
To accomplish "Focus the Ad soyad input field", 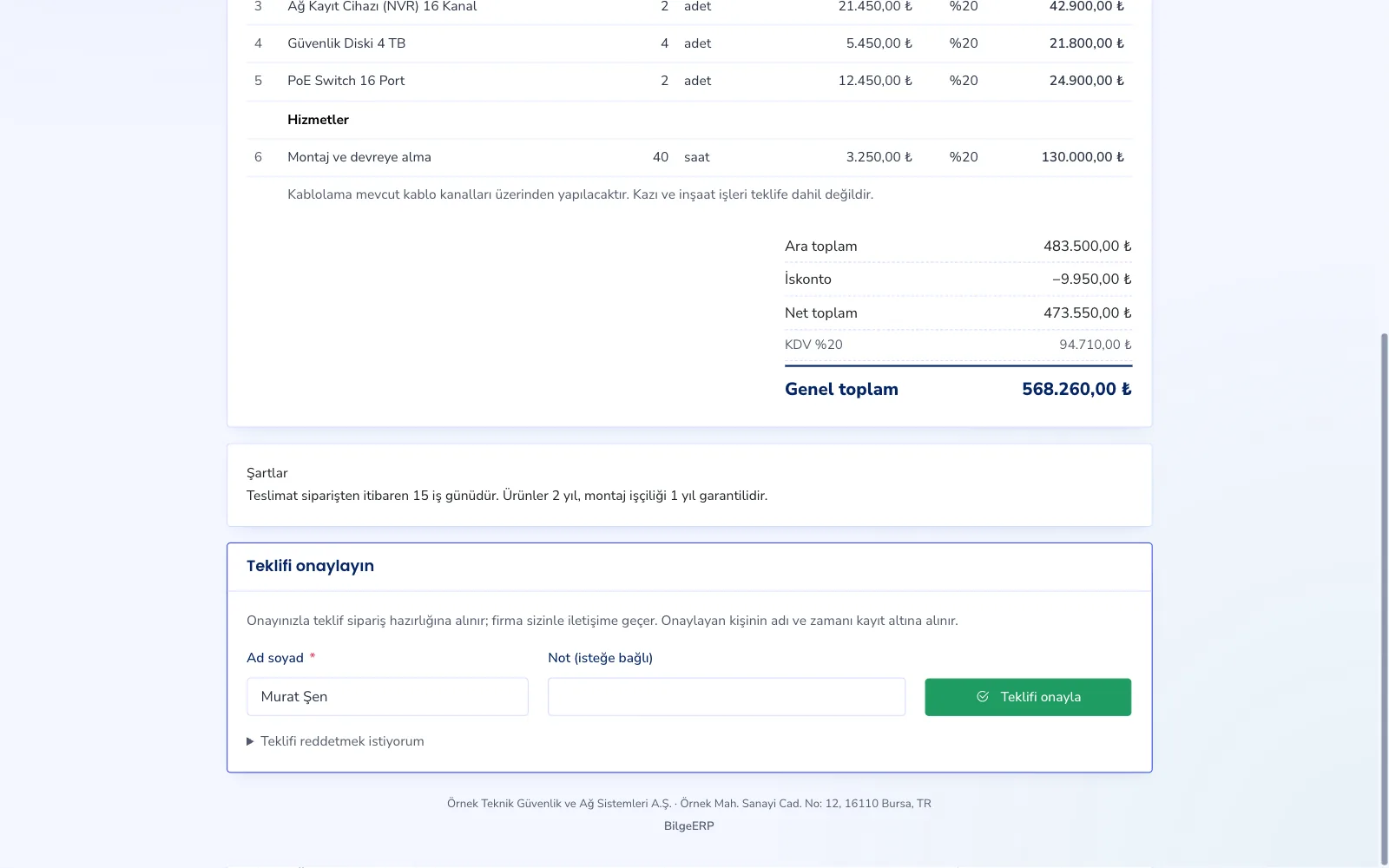I will coord(387,697).
